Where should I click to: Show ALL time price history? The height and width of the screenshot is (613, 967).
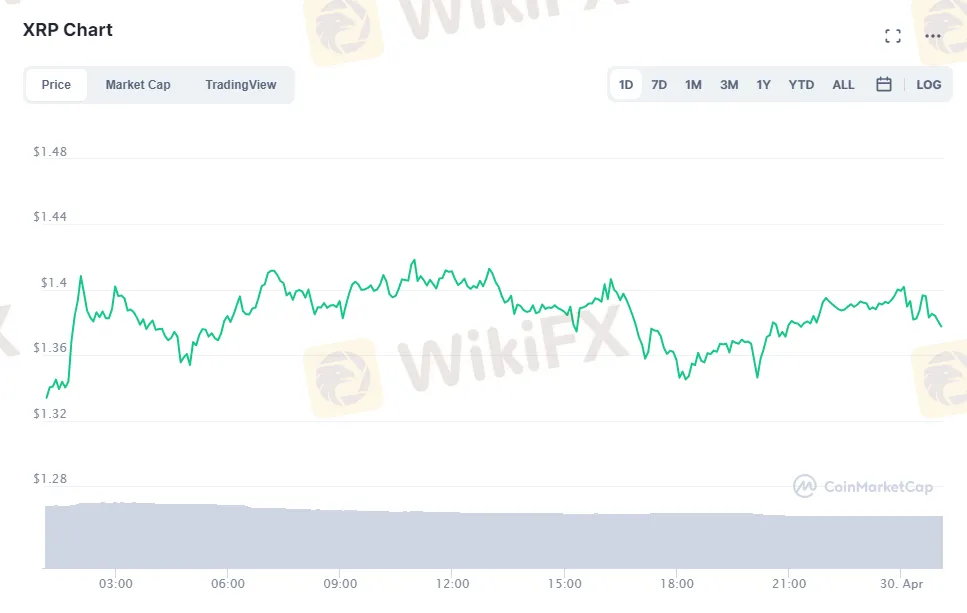pyautogui.click(x=843, y=85)
